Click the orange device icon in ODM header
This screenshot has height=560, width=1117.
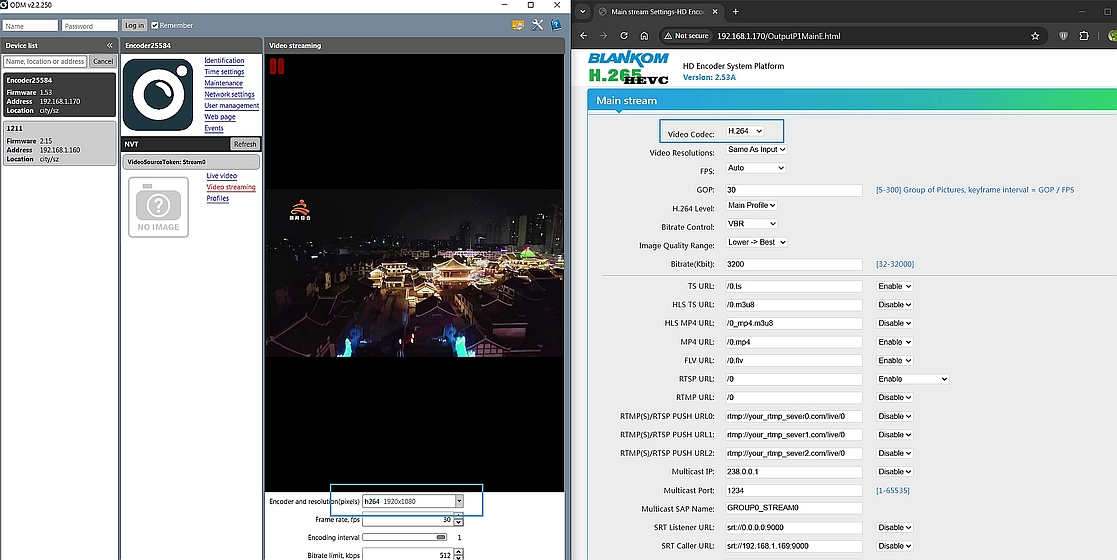coord(518,25)
